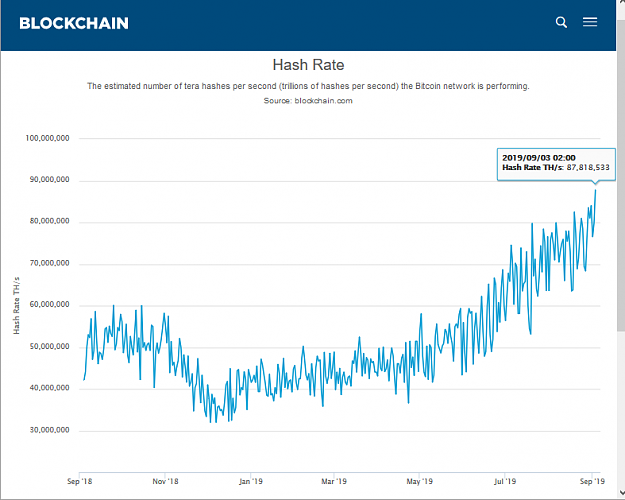
Task: Click the Hash Rate TH/s axis title
Action: (16, 305)
